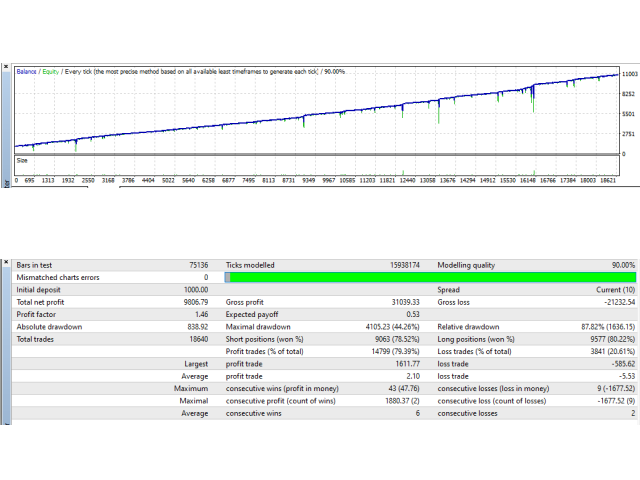Select the consecutive wins value 43 (47.76)
The image size is (640, 480).
[x=404, y=389]
